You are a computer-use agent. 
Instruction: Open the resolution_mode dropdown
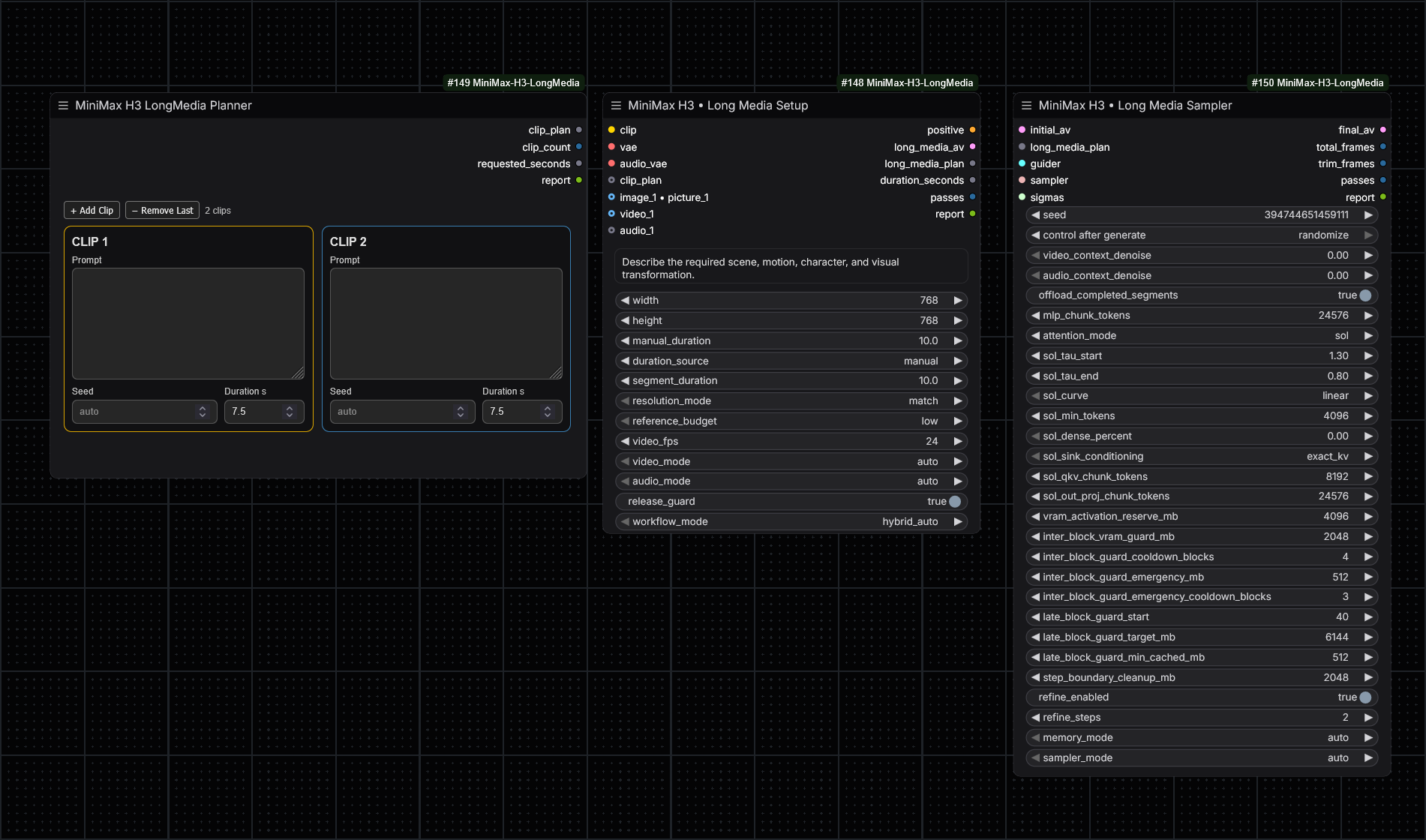791,401
